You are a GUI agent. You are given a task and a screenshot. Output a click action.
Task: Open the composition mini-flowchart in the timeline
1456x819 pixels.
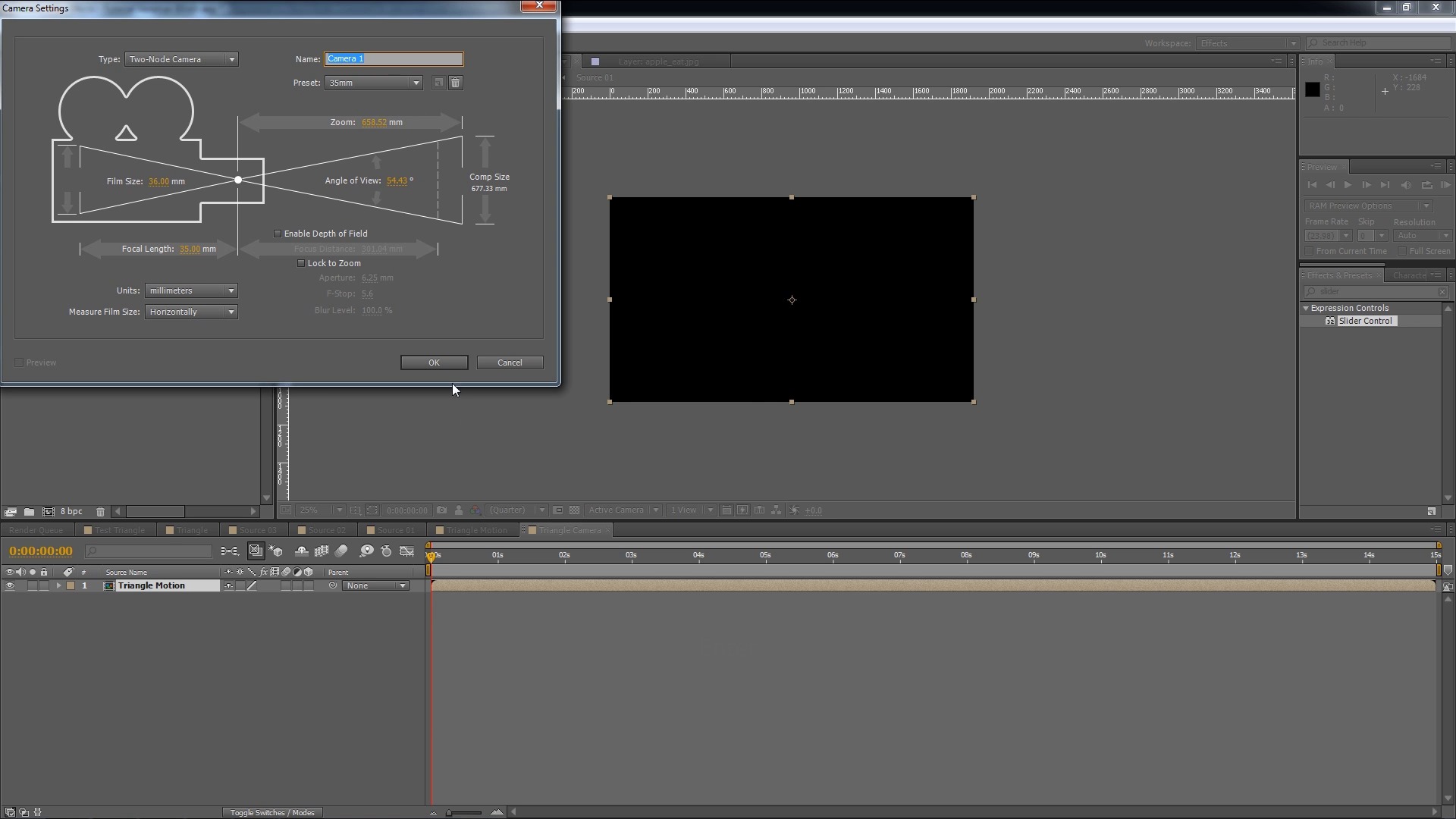(x=229, y=551)
